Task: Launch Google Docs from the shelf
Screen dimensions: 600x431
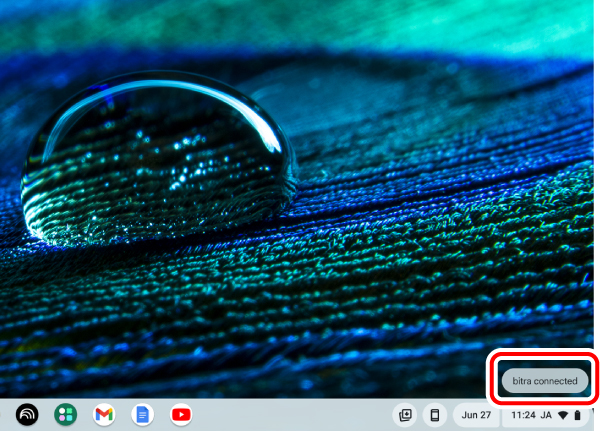Action: pyautogui.click(x=142, y=414)
